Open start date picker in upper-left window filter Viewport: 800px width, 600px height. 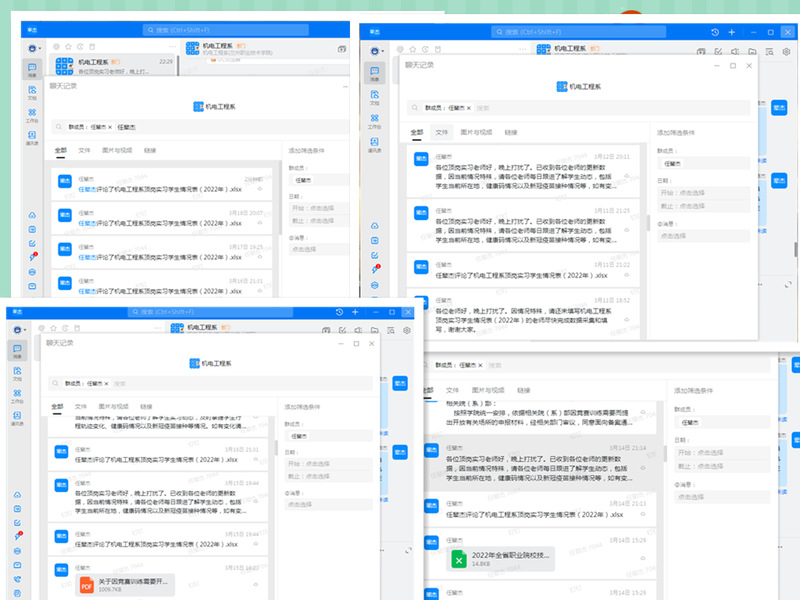coord(319,208)
